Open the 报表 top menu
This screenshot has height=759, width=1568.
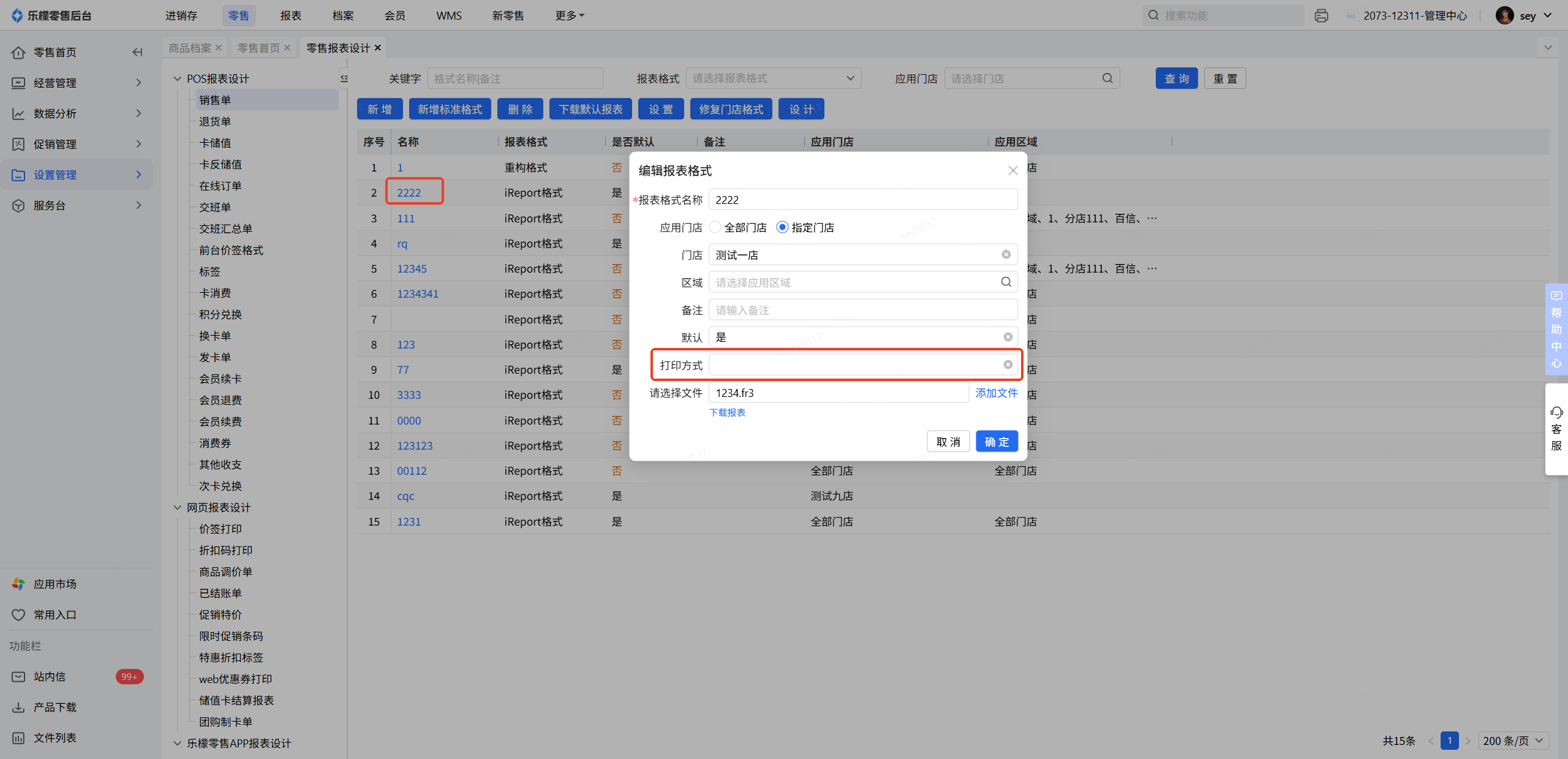coord(290,15)
